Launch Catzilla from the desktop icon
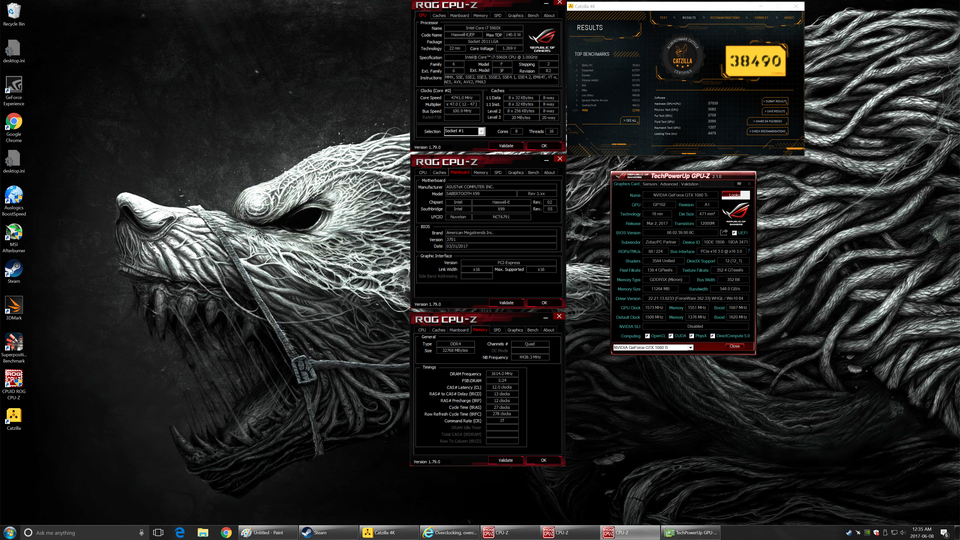 pyautogui.click(x=13, y=419)
